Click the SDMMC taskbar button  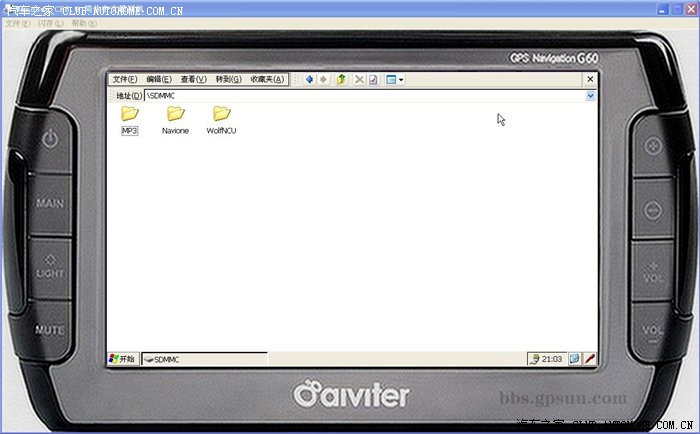204,359
